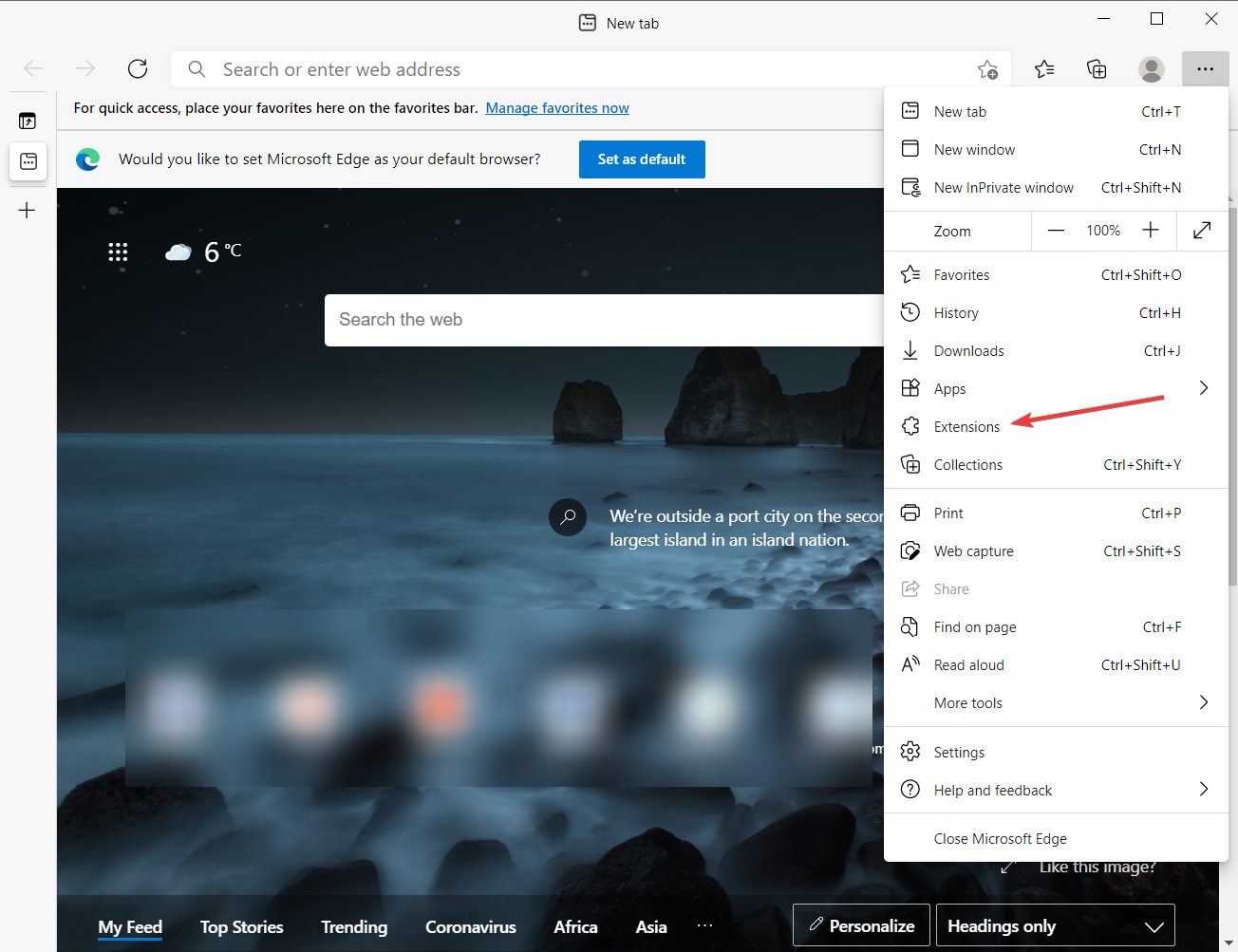Choose Read aloud from the menu
Viewport: 1238px width, 952px height.
pyautogui.click(x=1056, y=664)
